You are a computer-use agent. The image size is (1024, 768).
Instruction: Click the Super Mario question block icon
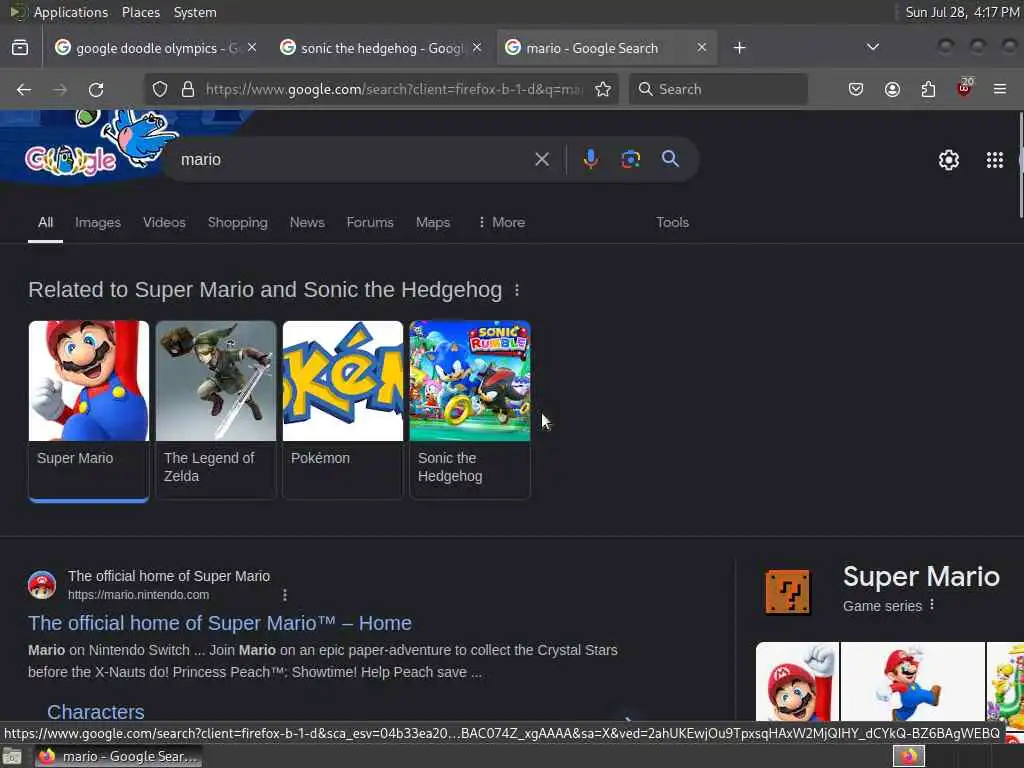tap(788, 592)
